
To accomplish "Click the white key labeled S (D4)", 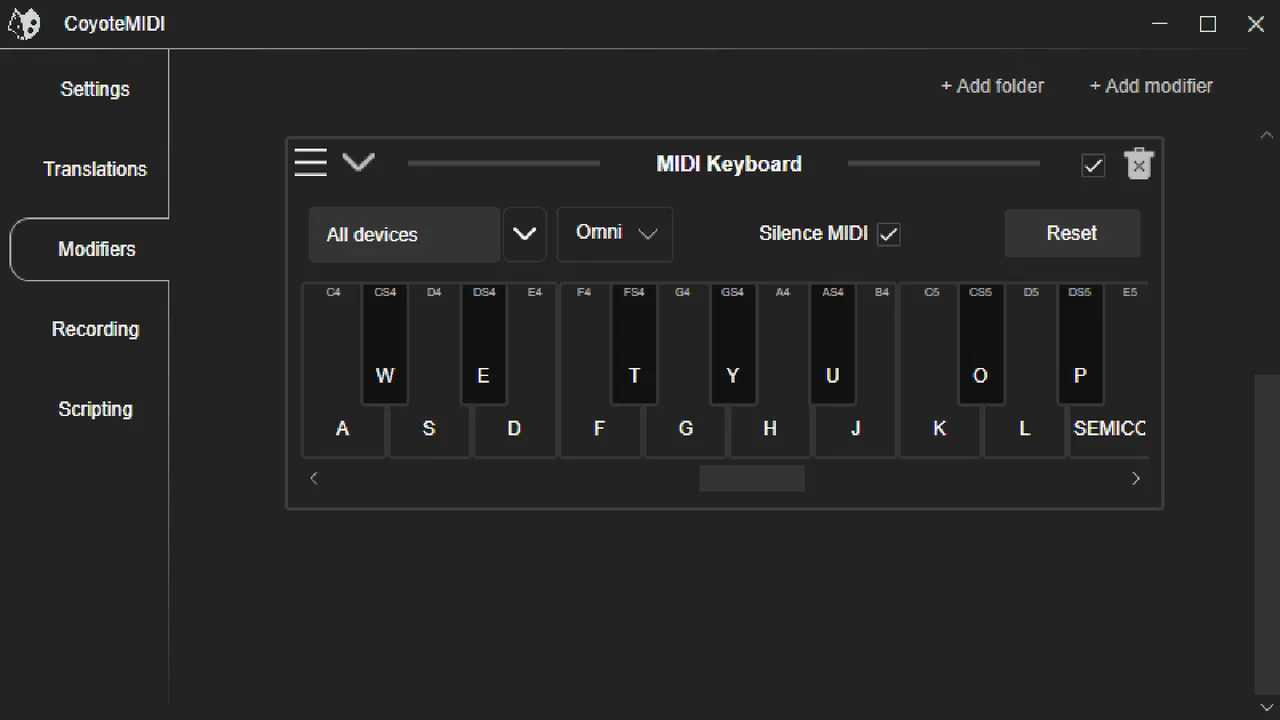I will tap(429, 430).
